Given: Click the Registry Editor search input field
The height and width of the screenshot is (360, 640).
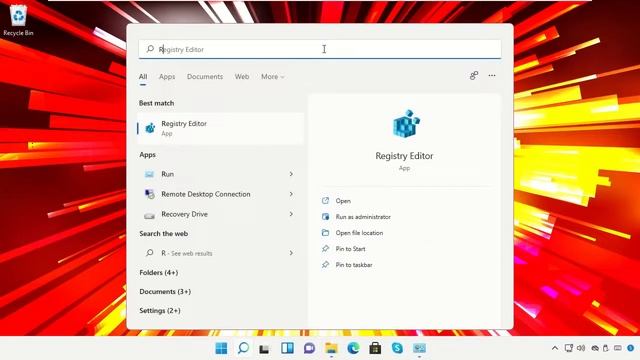Looking at the screenshot, I should pyautogui.click(x=320, y=49).
